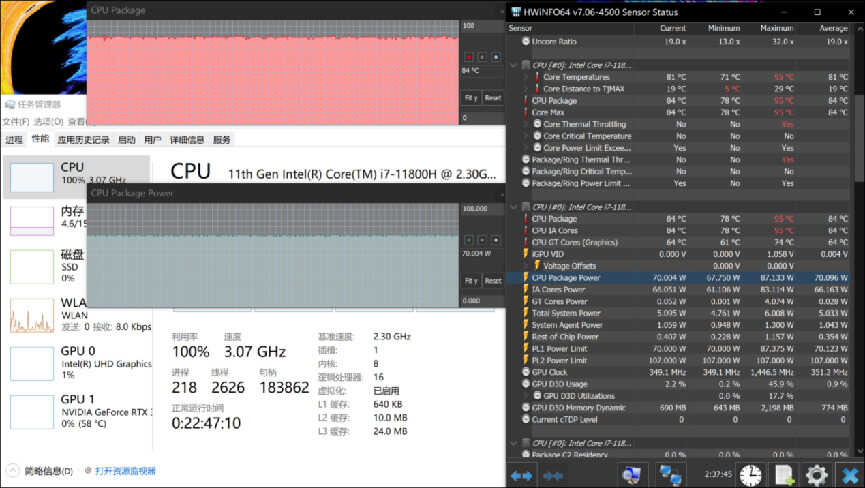Click Reset in CPU Package Power graph
Image resolution: width=865 pixels, height=488 pixels.
[x=493, y=281]
